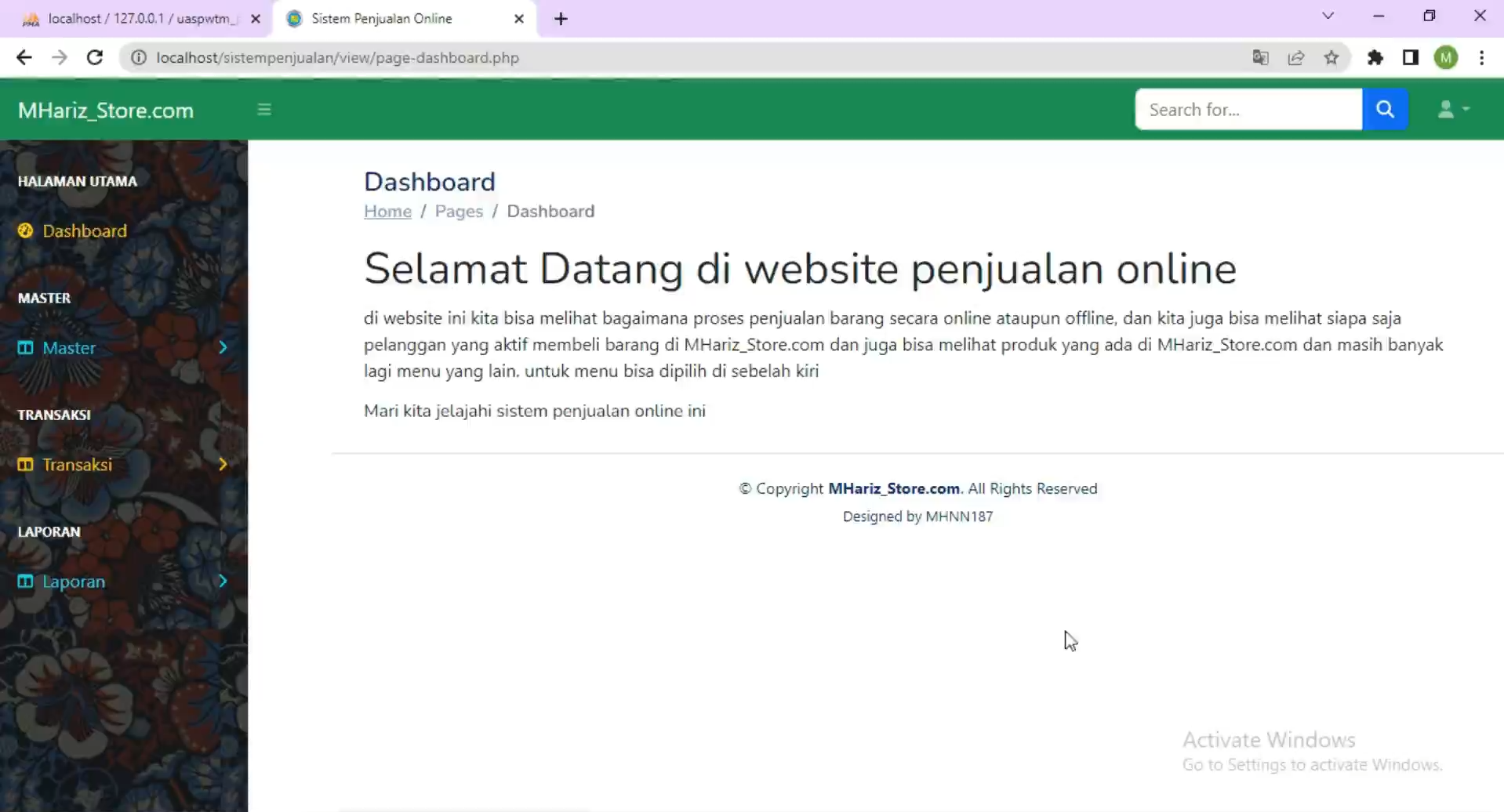Open the browser extensions puzzle icon

click(x=1376, y=57)
